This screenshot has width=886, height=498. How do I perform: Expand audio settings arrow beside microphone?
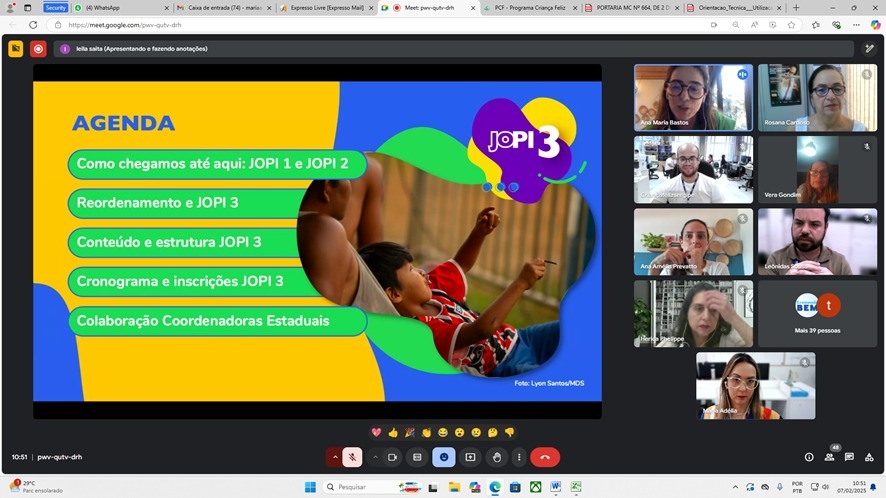pyautogui.click(x=335, y=457)
